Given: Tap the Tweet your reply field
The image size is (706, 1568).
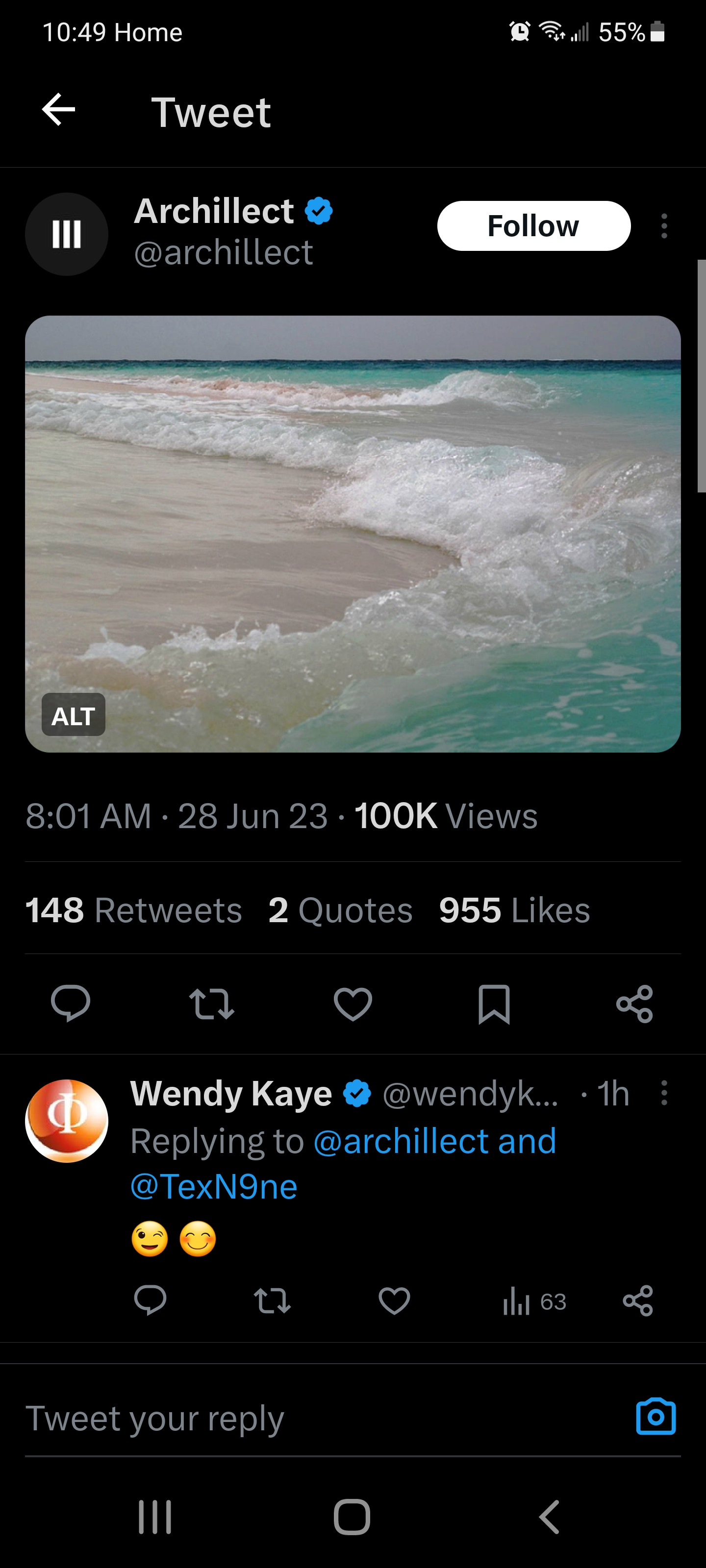Looking at the screenshot, I should [x=304, y=1418].
